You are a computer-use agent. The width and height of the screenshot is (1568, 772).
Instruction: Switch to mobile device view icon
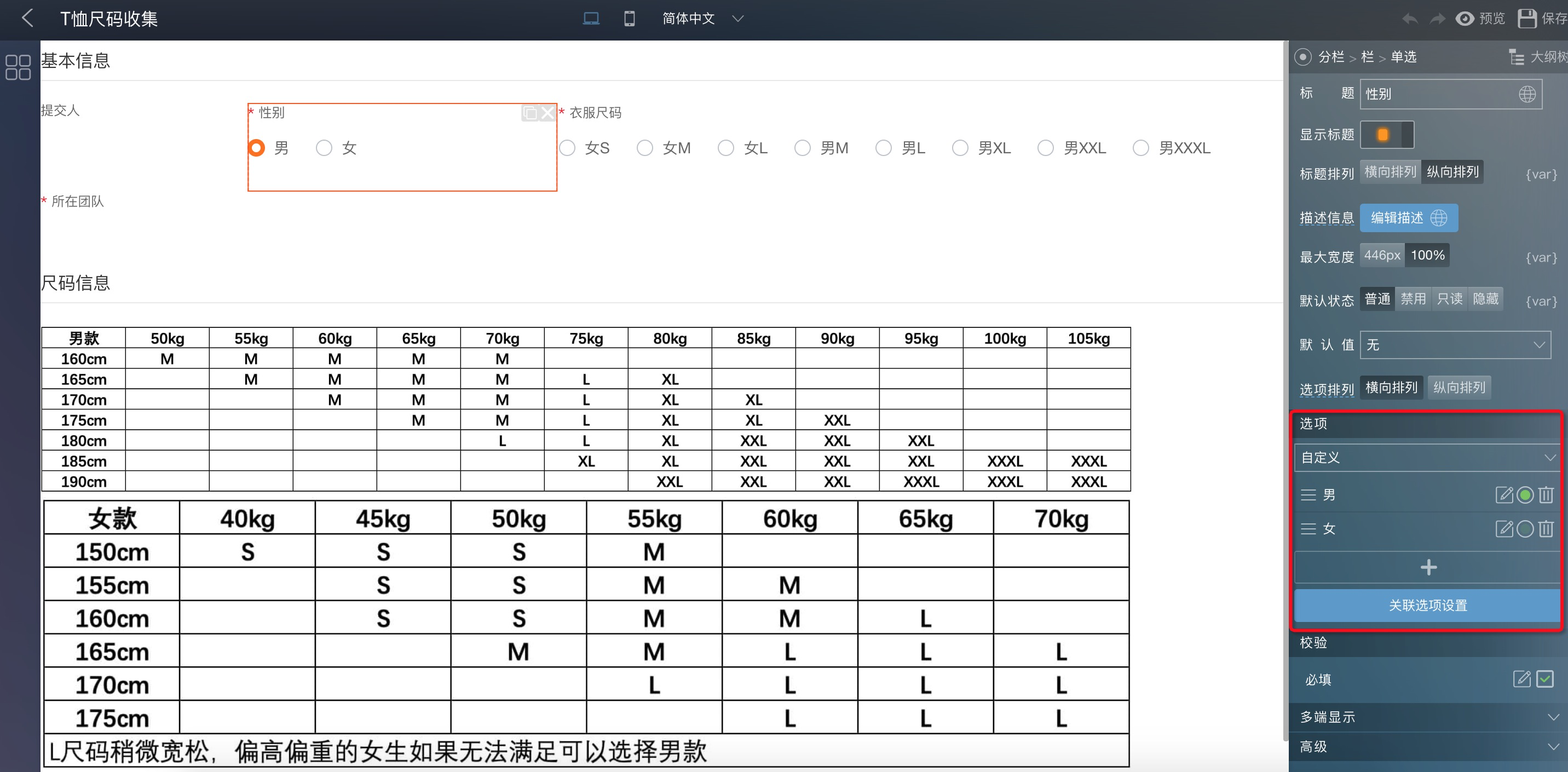(630, 18)
